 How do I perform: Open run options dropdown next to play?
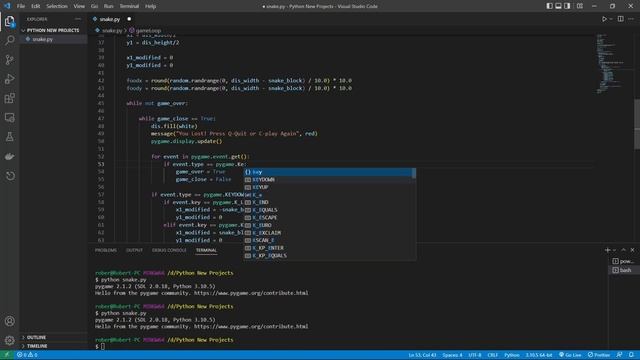[611, 19]
